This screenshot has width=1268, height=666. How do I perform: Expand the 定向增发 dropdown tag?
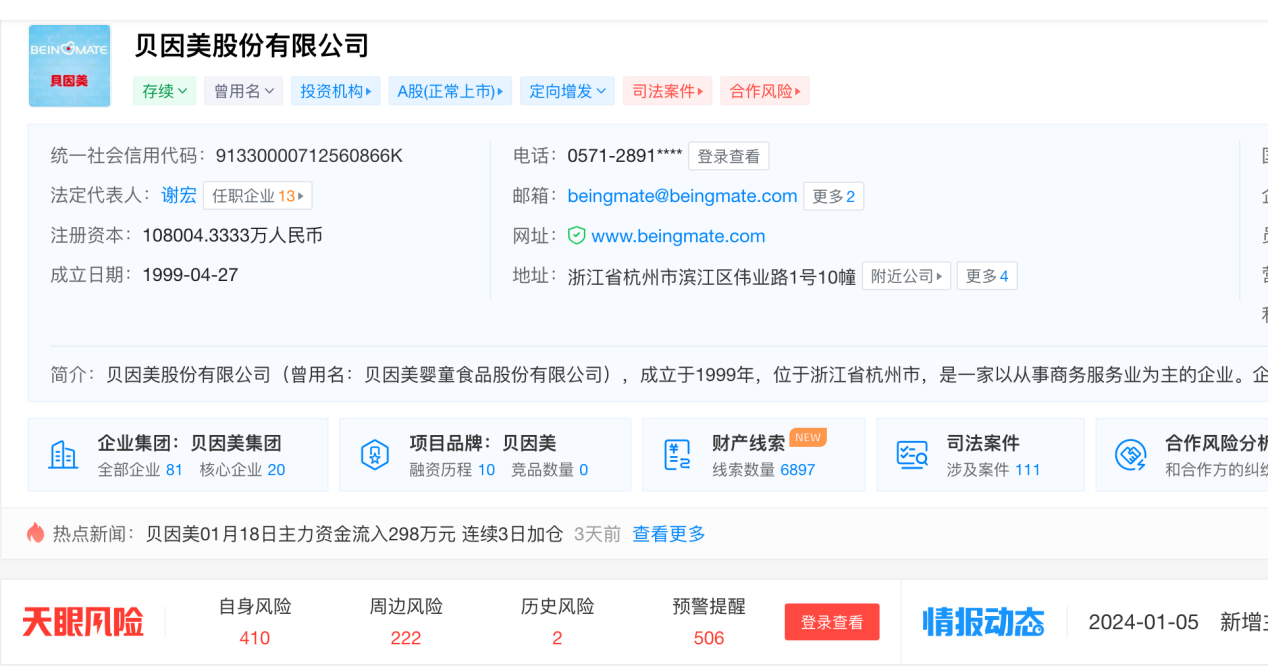[567, 91]
